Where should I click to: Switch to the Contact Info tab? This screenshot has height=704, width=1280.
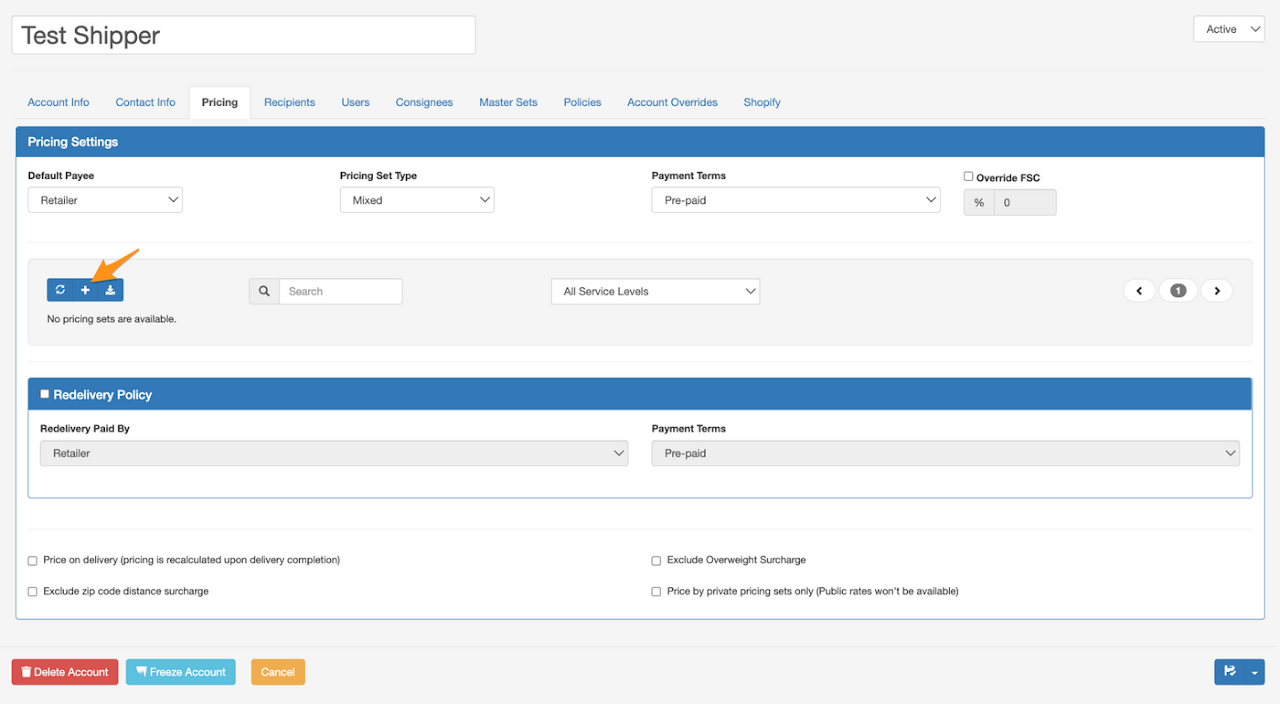click(x=145, y=102)
